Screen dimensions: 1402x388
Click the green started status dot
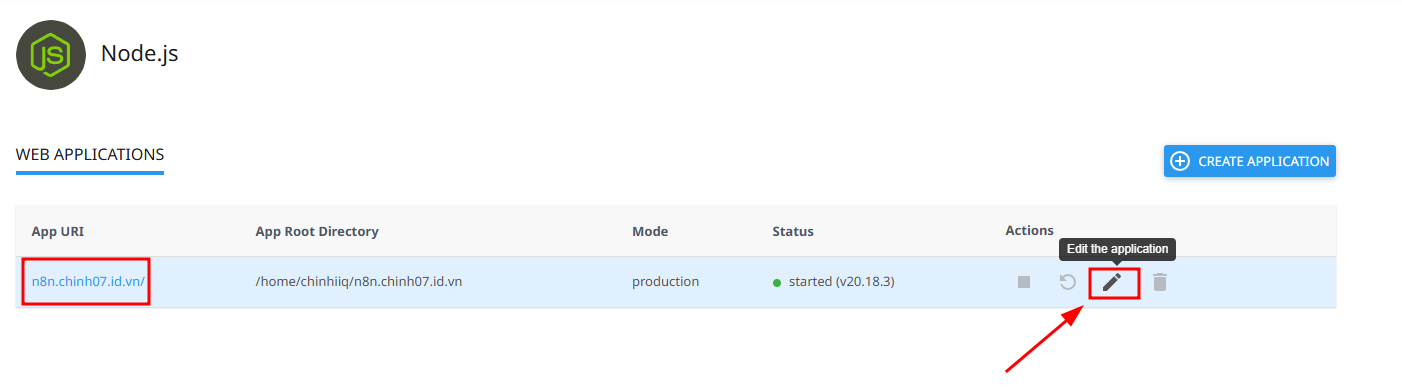coord(777,283)
